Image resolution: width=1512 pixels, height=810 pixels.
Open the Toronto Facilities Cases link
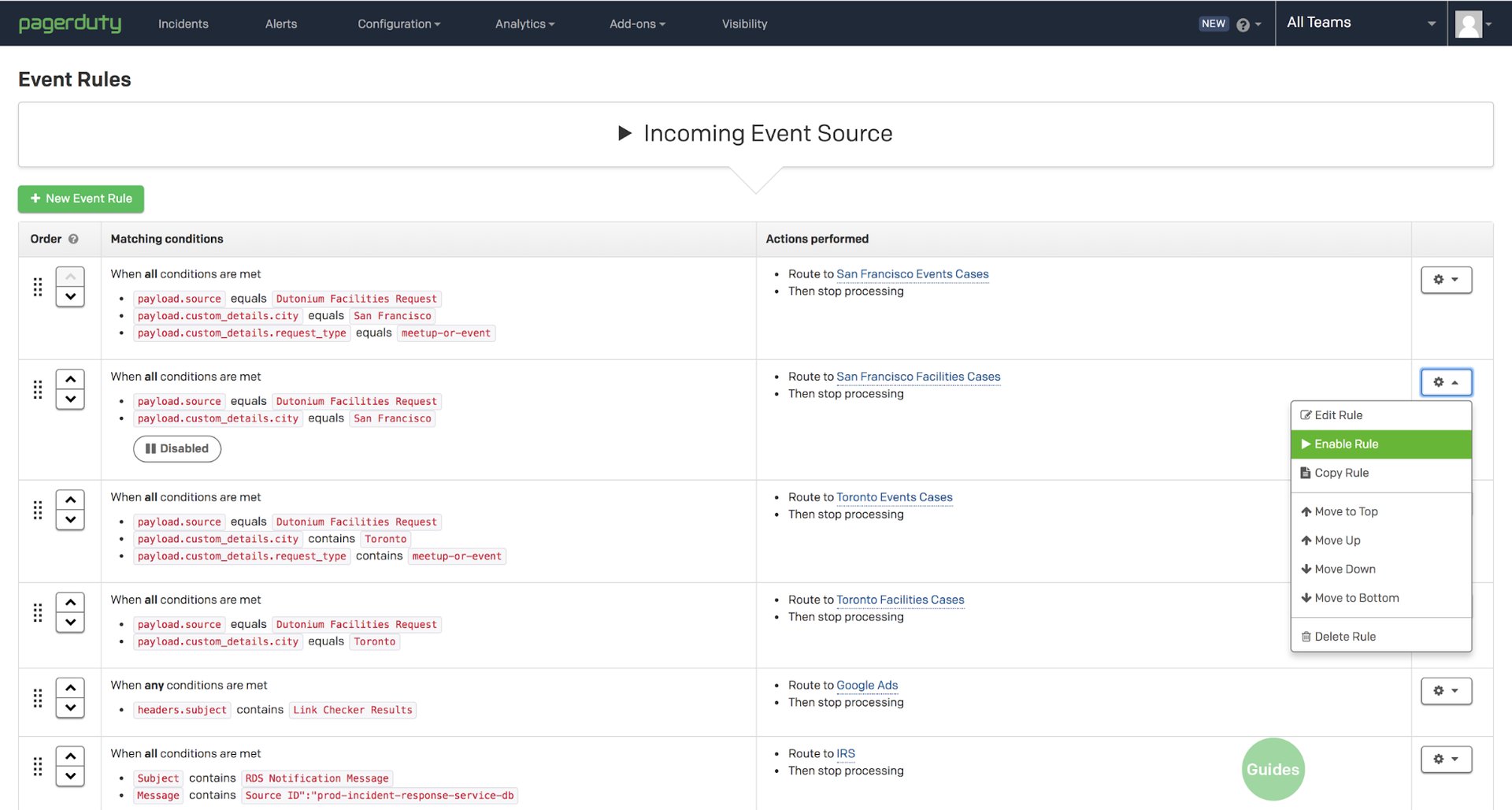click(899, 600)
